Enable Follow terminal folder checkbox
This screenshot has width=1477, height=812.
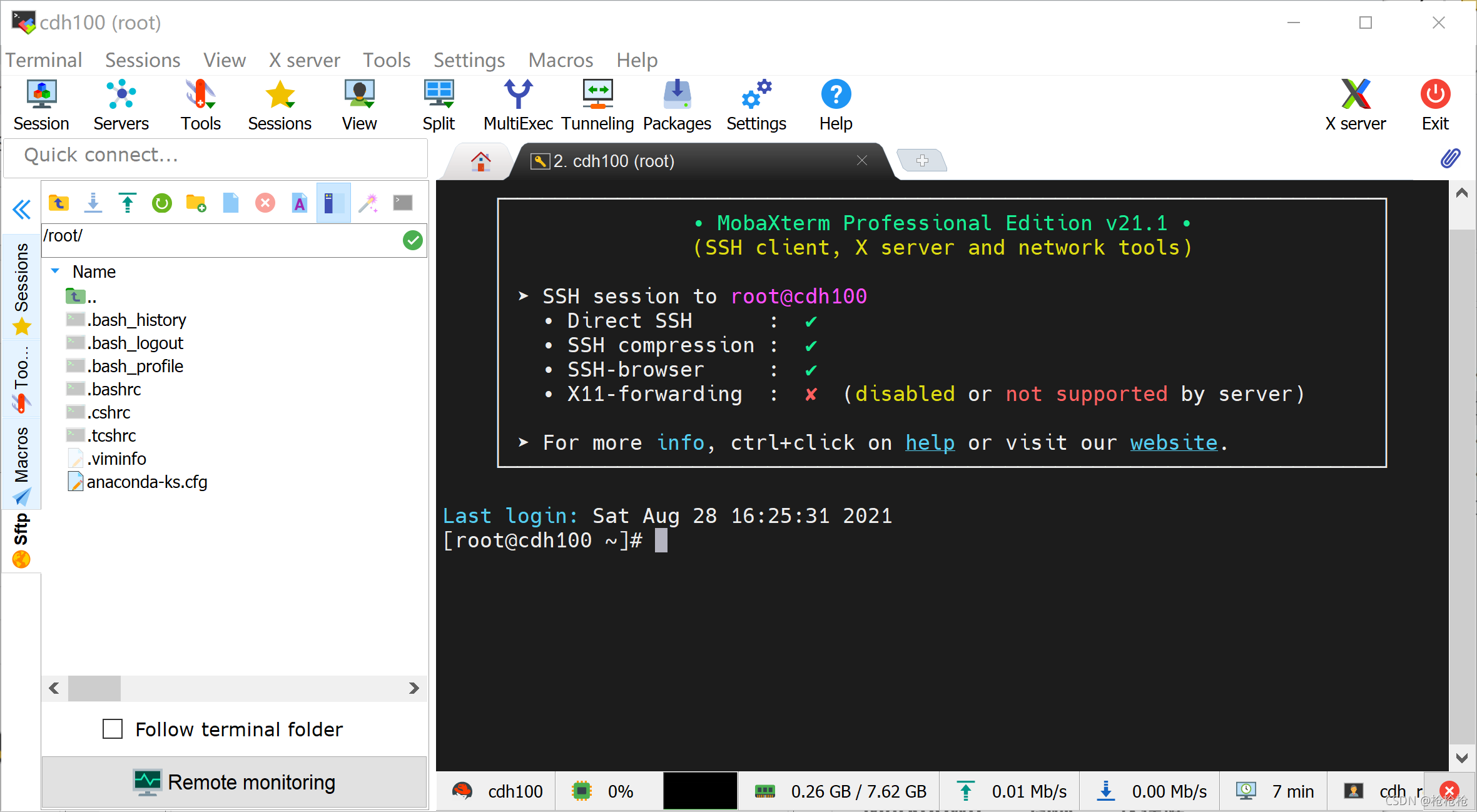point(113,729)
